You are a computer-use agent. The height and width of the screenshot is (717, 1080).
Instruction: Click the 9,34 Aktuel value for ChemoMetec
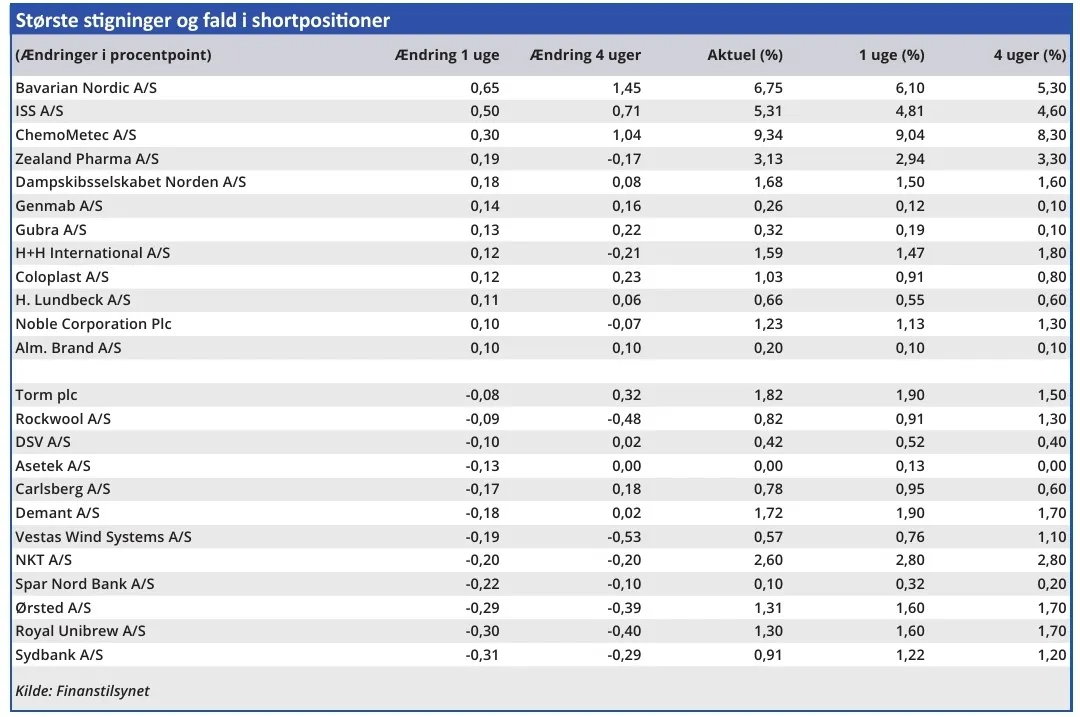point(767,135)
